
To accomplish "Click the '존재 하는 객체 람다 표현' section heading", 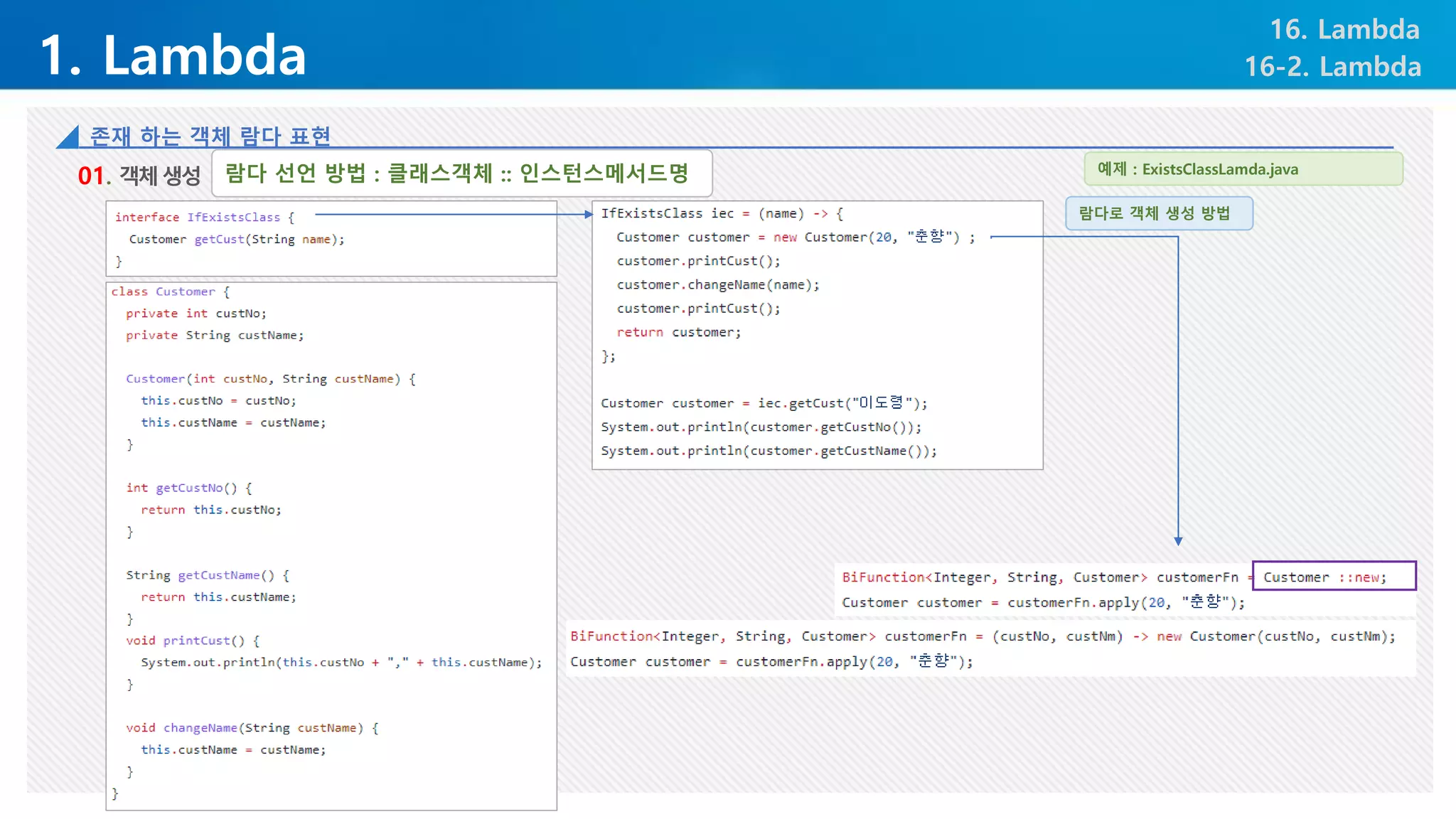I will (x=210, y=135).
